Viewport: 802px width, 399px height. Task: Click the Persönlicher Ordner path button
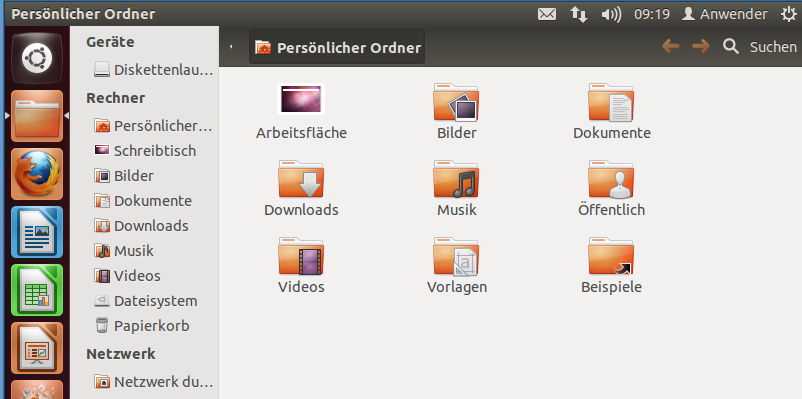(337, 47)
